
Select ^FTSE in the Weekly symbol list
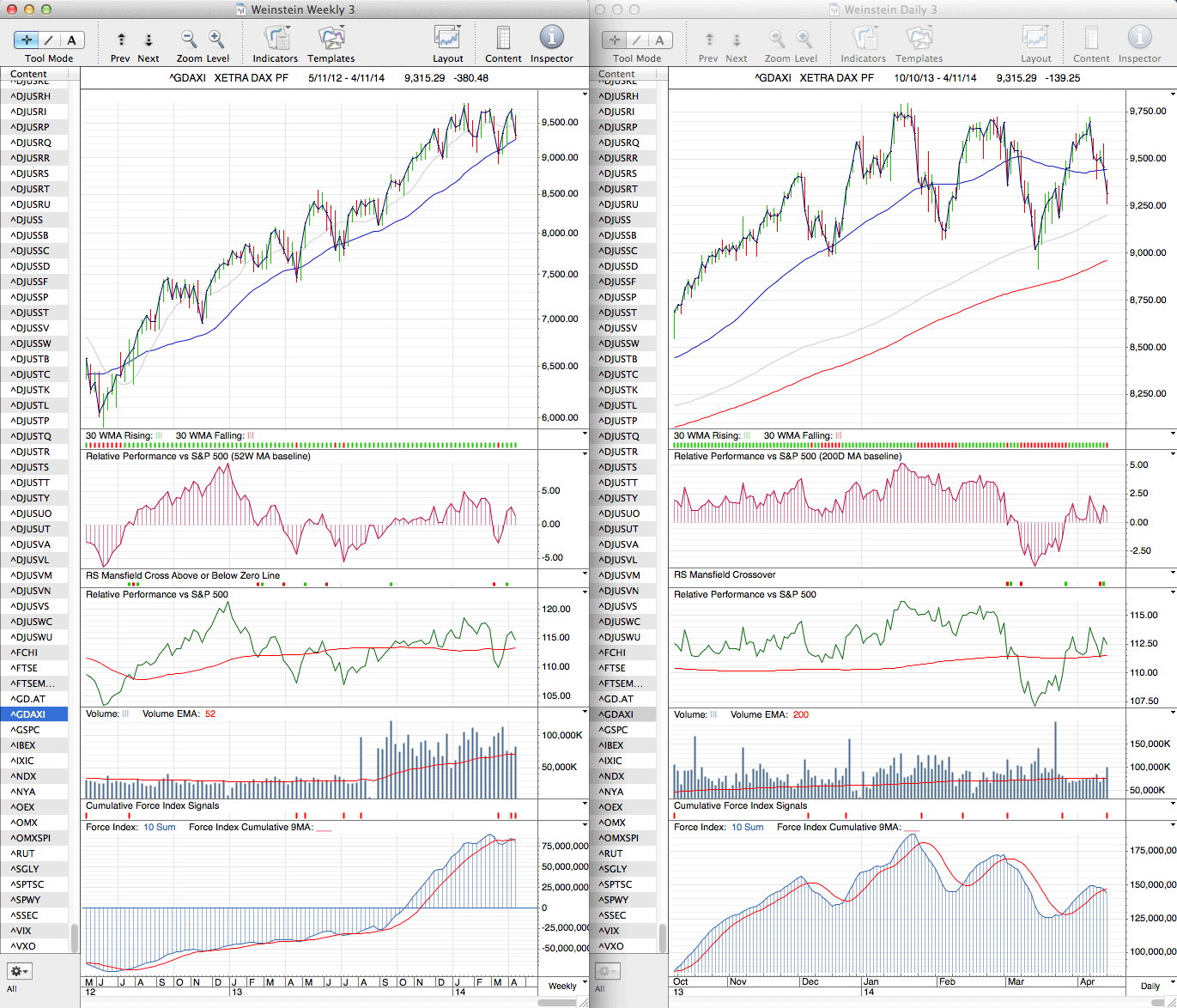point(24,668)
